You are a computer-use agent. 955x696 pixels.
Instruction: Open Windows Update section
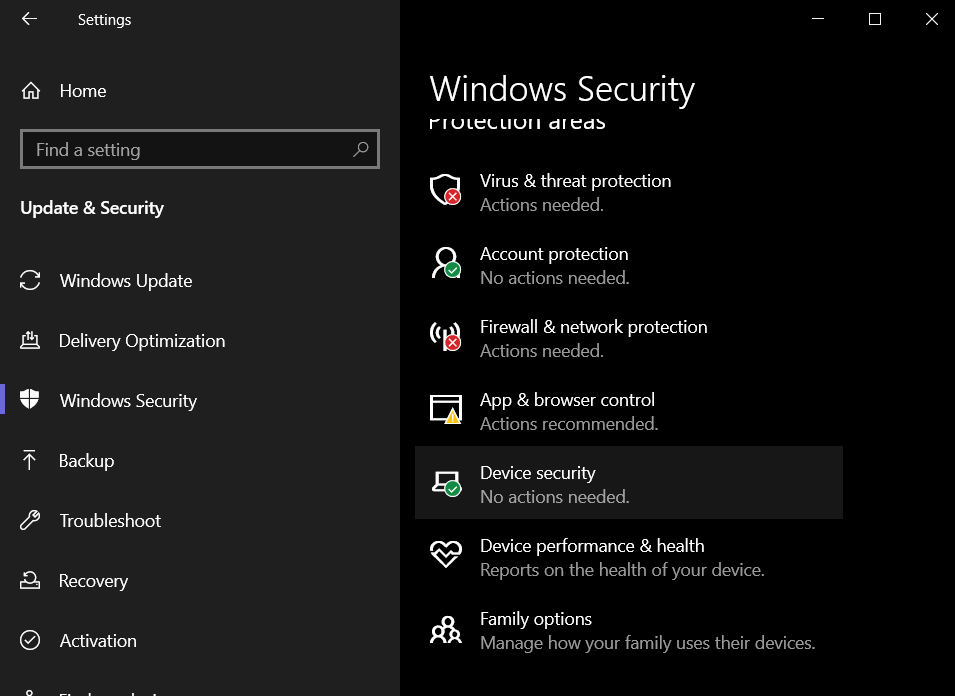125,281
